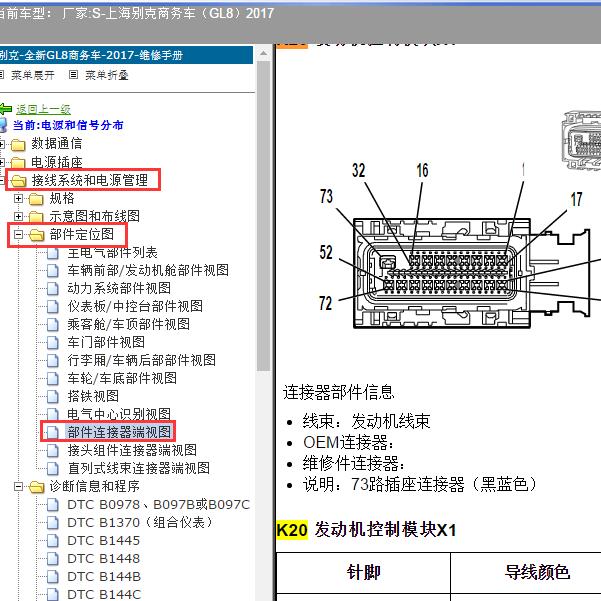Open the 示意图和布线图 folder

[x=94, y=216]
